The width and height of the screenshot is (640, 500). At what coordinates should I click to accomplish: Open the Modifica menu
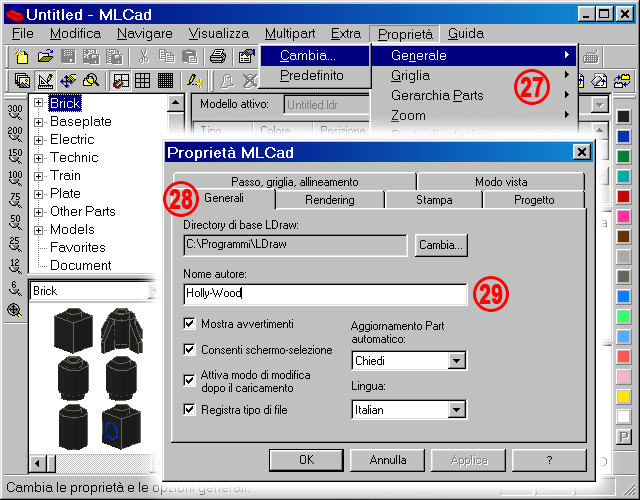pyautogui.click(x=75, y=33)
